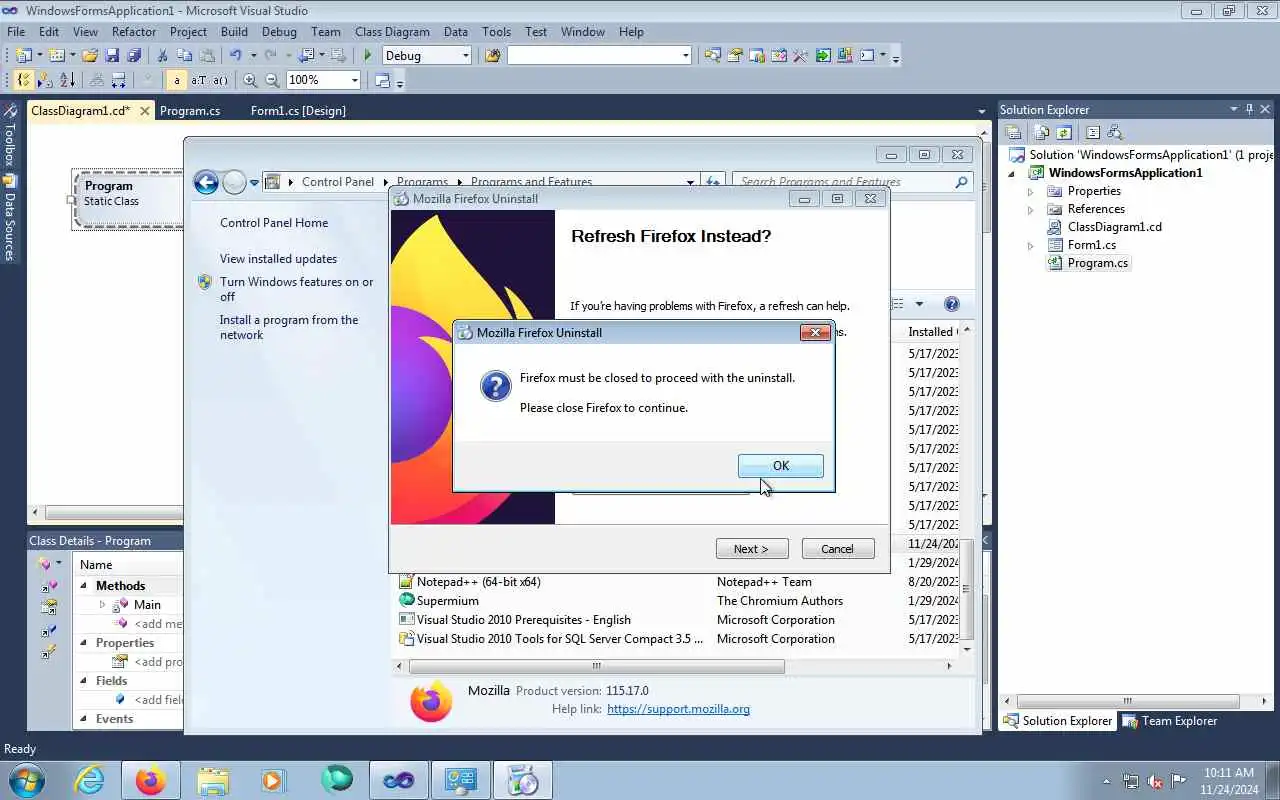Click the New Method icon in Class Details
This screenshot has width=1280, height=800.
pos(44,564)
